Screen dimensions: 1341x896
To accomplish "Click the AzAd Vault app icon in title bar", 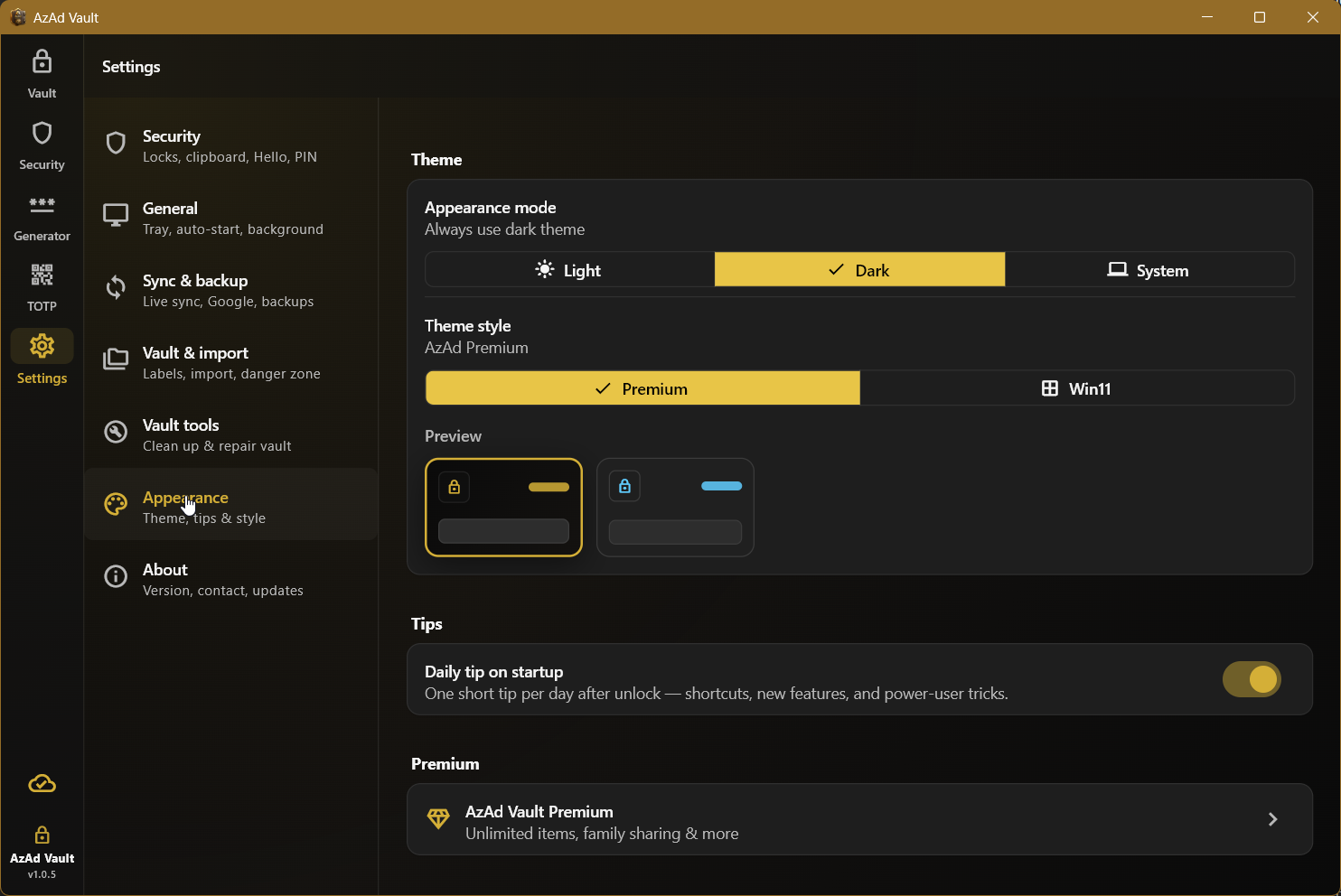I will (17, 17).
